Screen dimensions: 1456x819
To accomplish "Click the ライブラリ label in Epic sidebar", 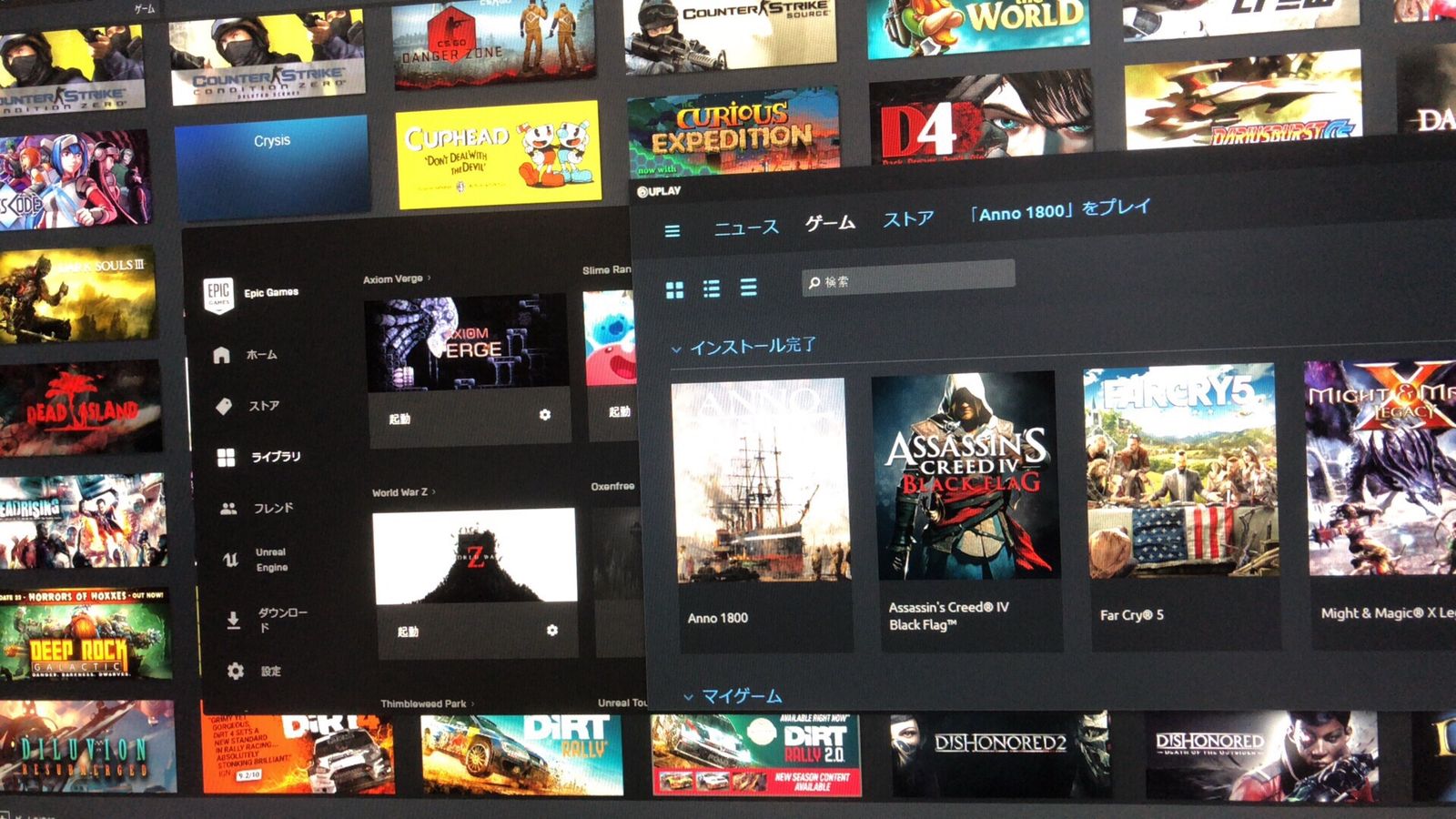I will pyautogui.click(x=276, y=457).
